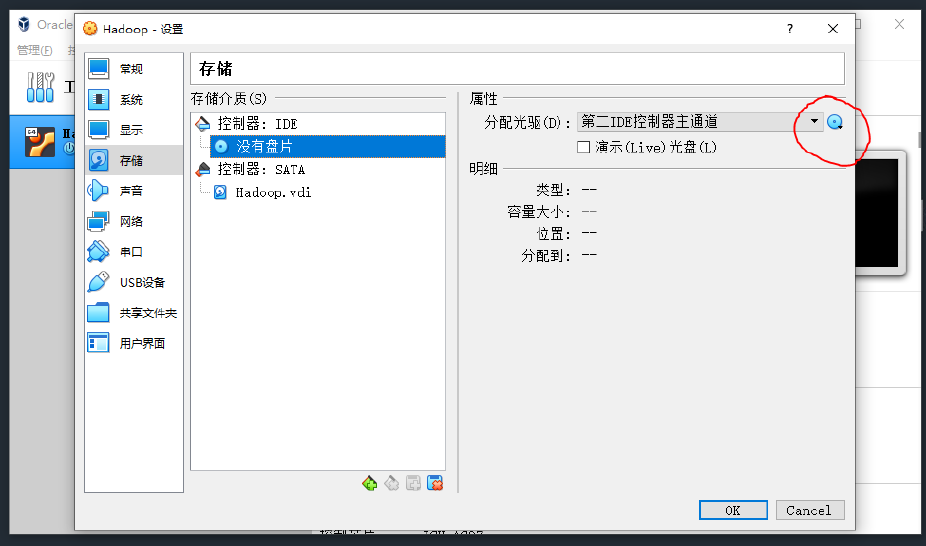Open the USB设备 settings category

(x=133, y=282)
